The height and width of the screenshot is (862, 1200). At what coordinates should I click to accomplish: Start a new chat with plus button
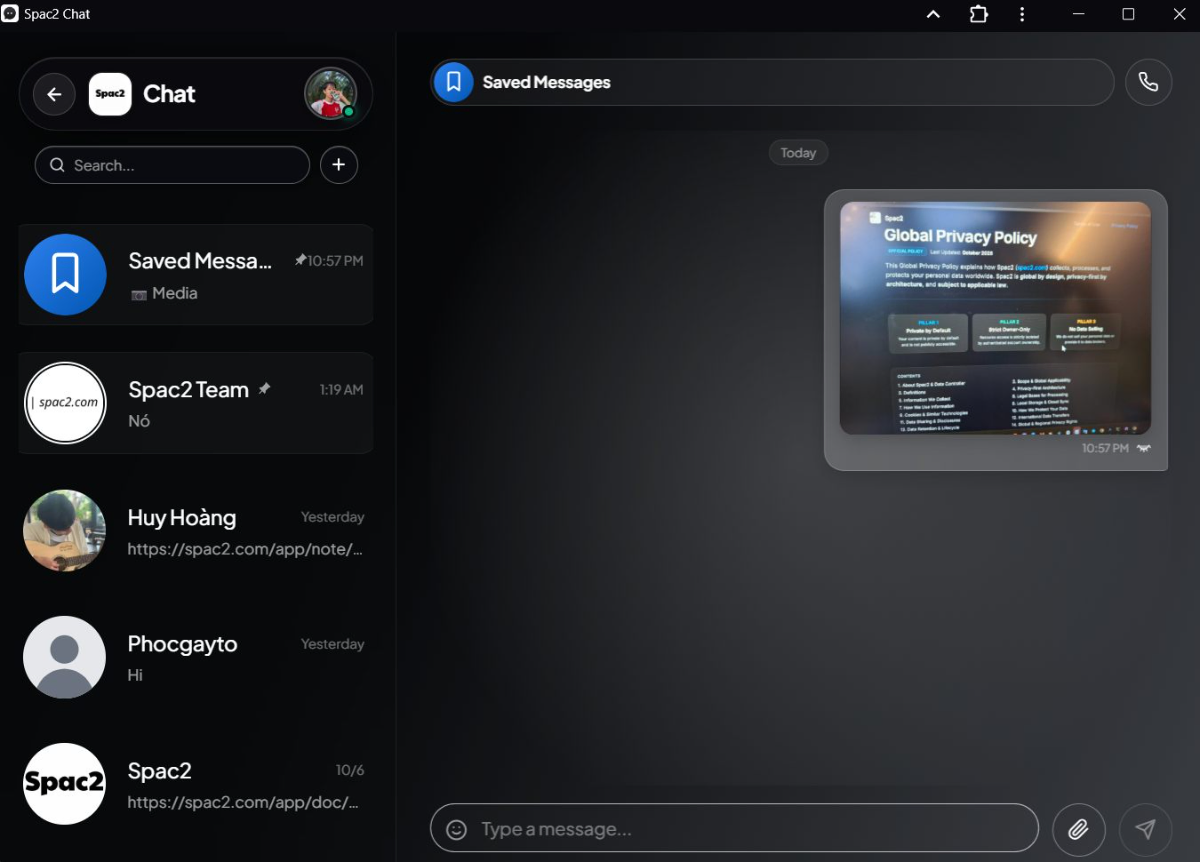(339, 165)
